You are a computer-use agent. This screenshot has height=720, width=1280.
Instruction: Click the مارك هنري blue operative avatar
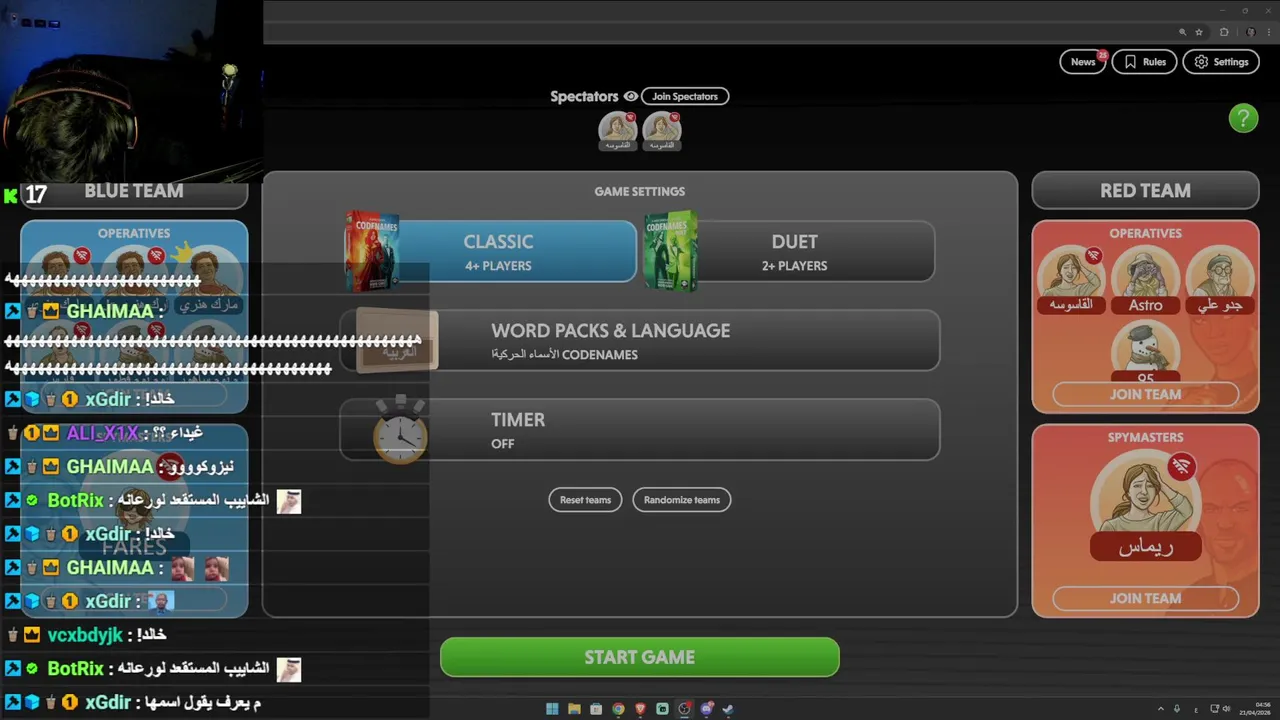pos(207,280)
